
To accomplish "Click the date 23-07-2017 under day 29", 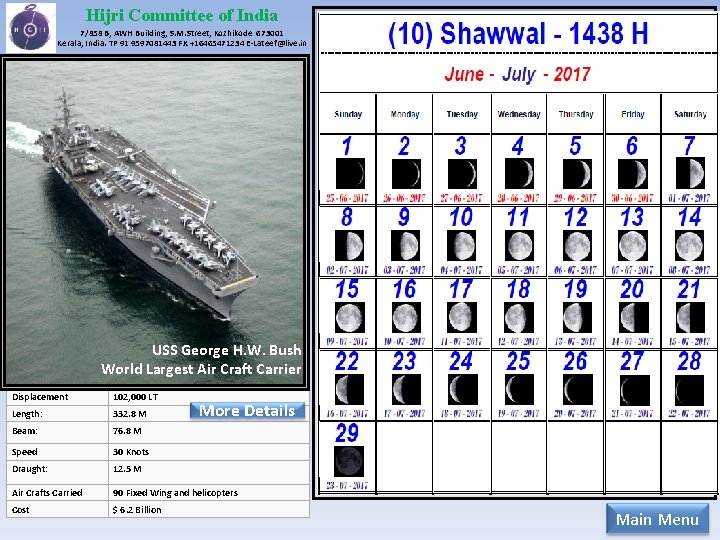I will pyautogui.click(x=347, y=485).
